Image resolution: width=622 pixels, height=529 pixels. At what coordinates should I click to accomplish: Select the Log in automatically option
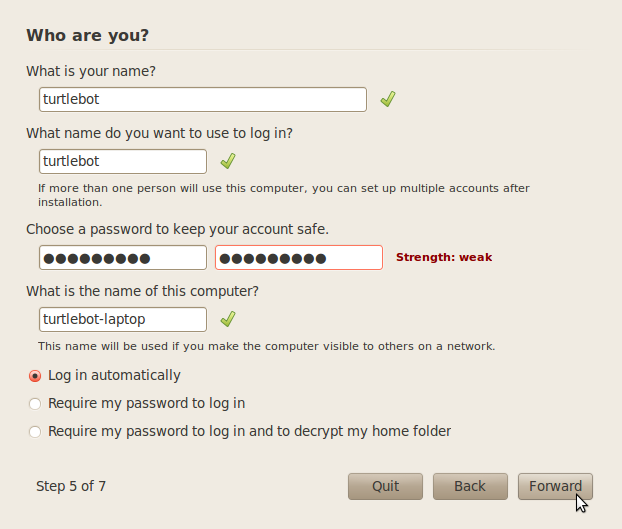(36, 376)
